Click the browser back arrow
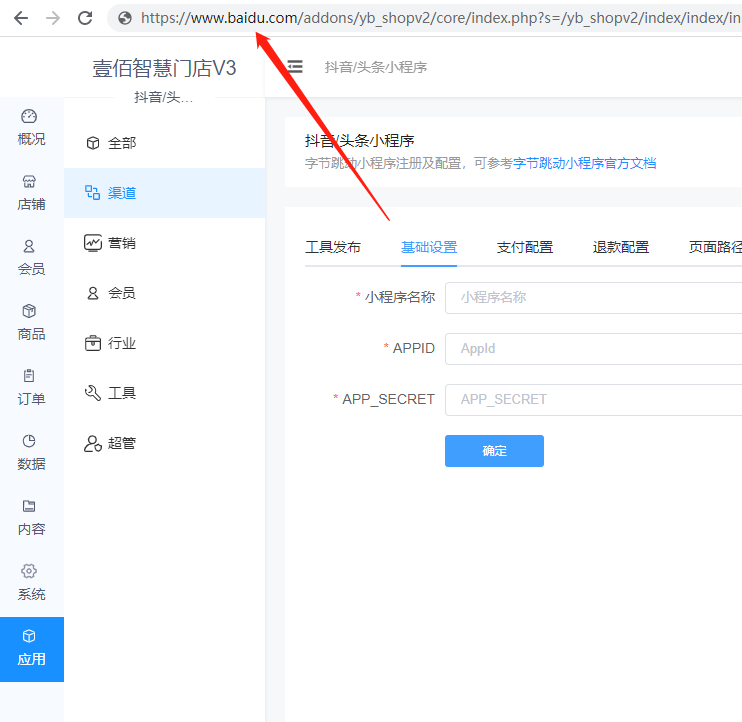The height and width of the screenshot is (722, 742). [x=21, y=18]
